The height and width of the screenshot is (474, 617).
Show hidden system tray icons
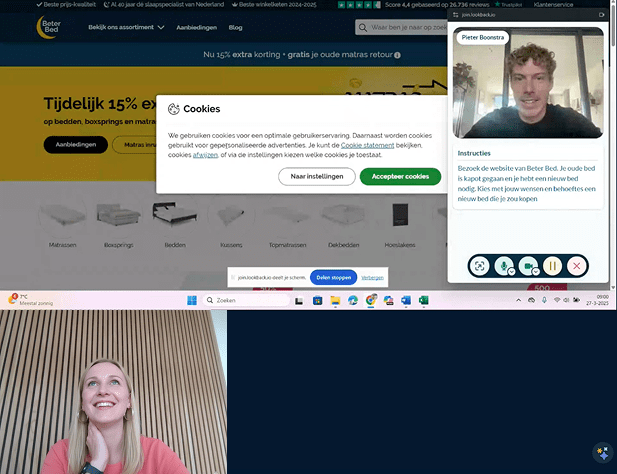(519, 300)
